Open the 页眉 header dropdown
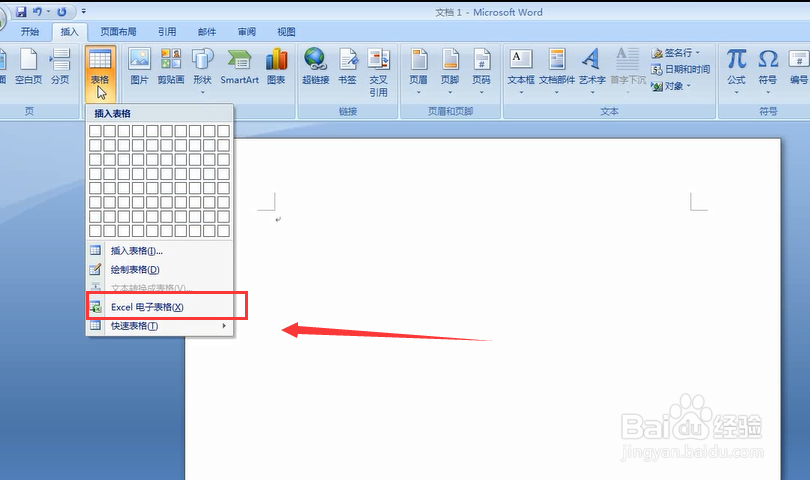 coord(418,71)
